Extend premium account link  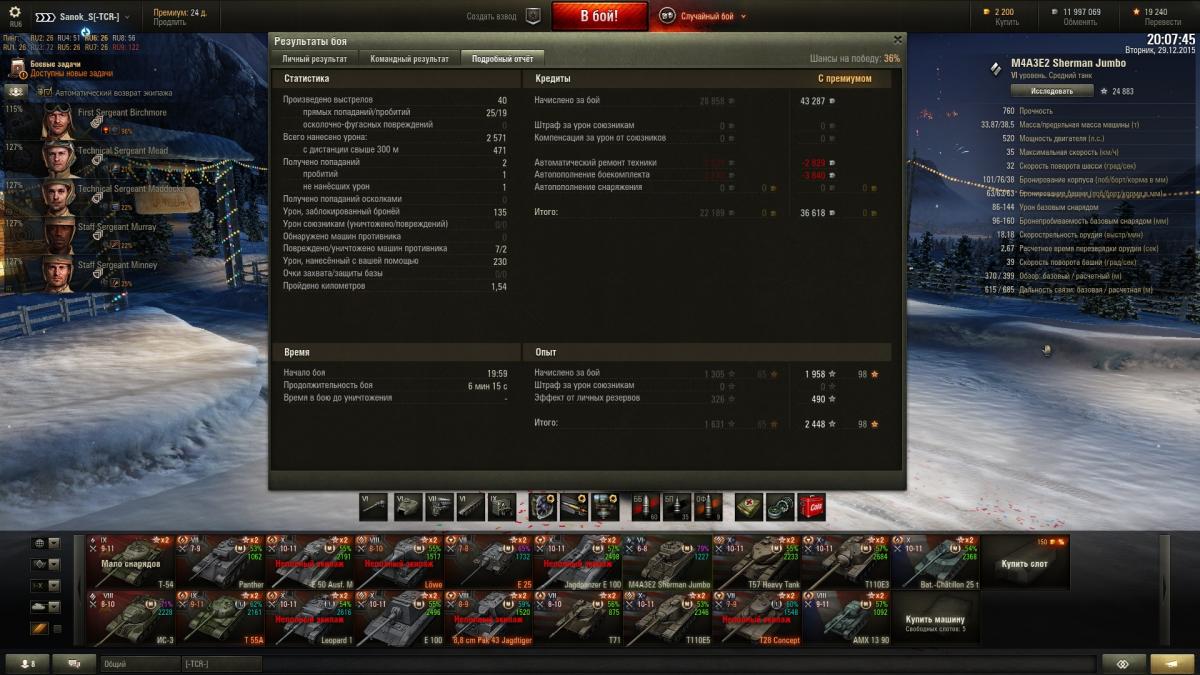[170, 23]
